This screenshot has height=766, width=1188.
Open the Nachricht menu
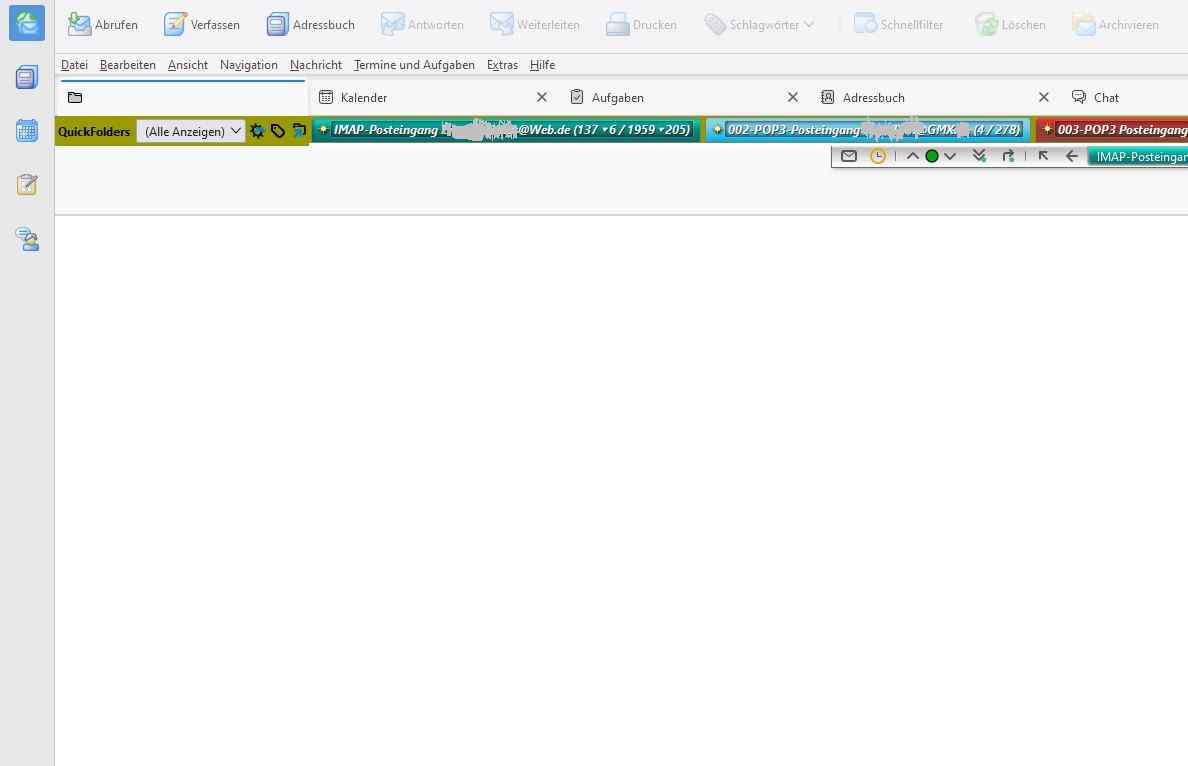316,65
